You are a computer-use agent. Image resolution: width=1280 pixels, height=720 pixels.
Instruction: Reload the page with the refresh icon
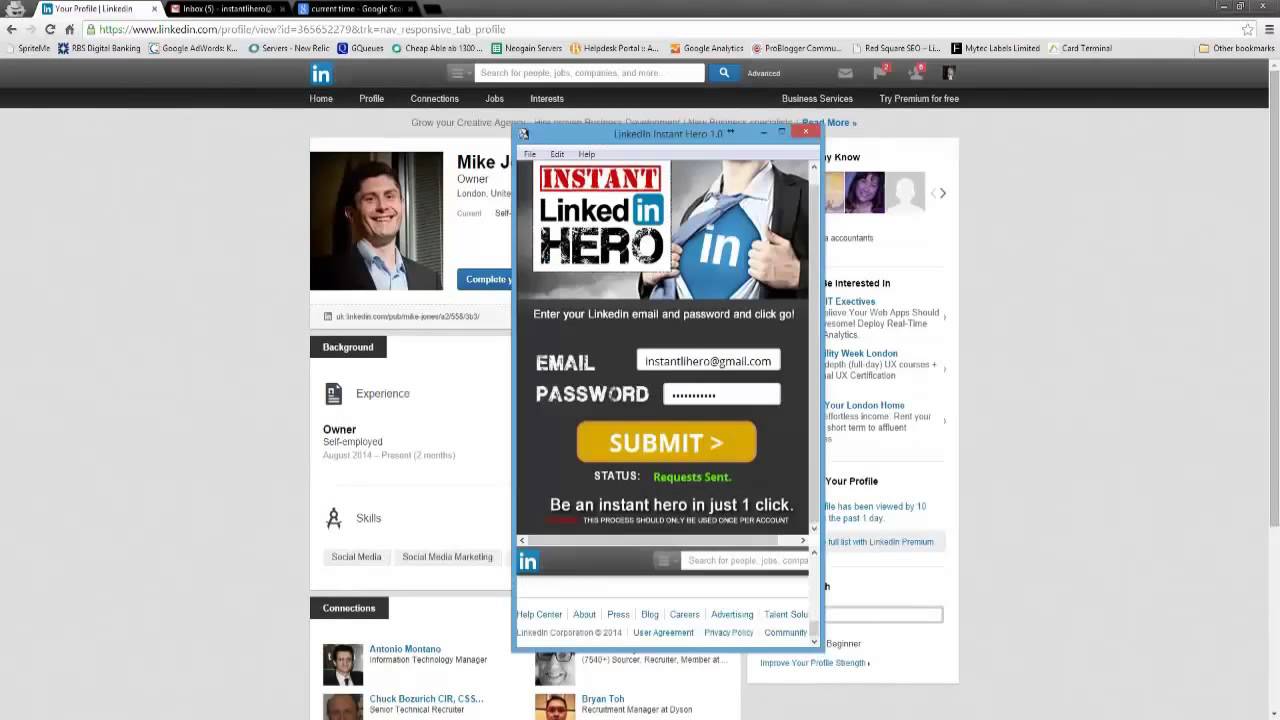[x=50, y=29]
